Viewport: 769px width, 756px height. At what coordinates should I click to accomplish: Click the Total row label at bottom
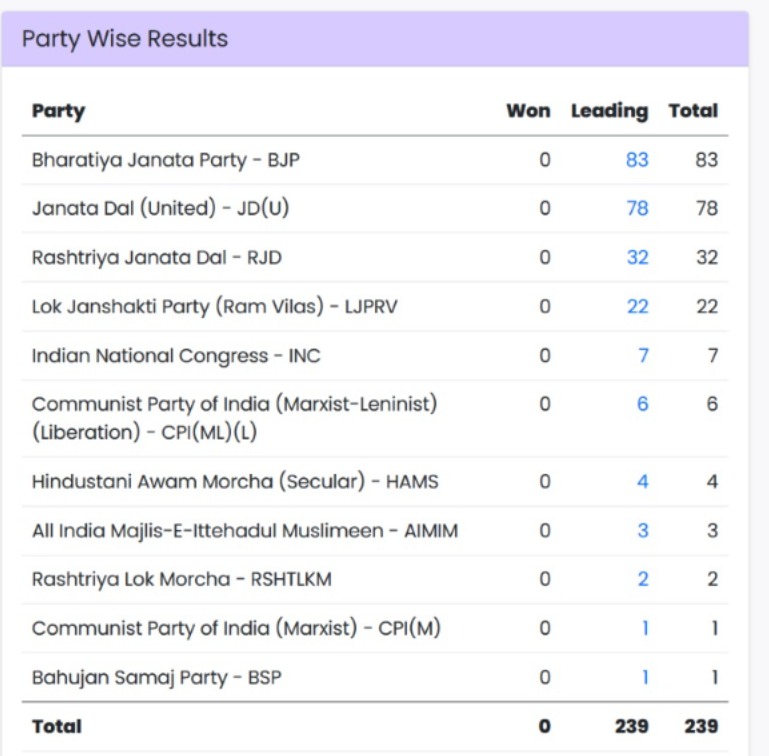(57, 727)
